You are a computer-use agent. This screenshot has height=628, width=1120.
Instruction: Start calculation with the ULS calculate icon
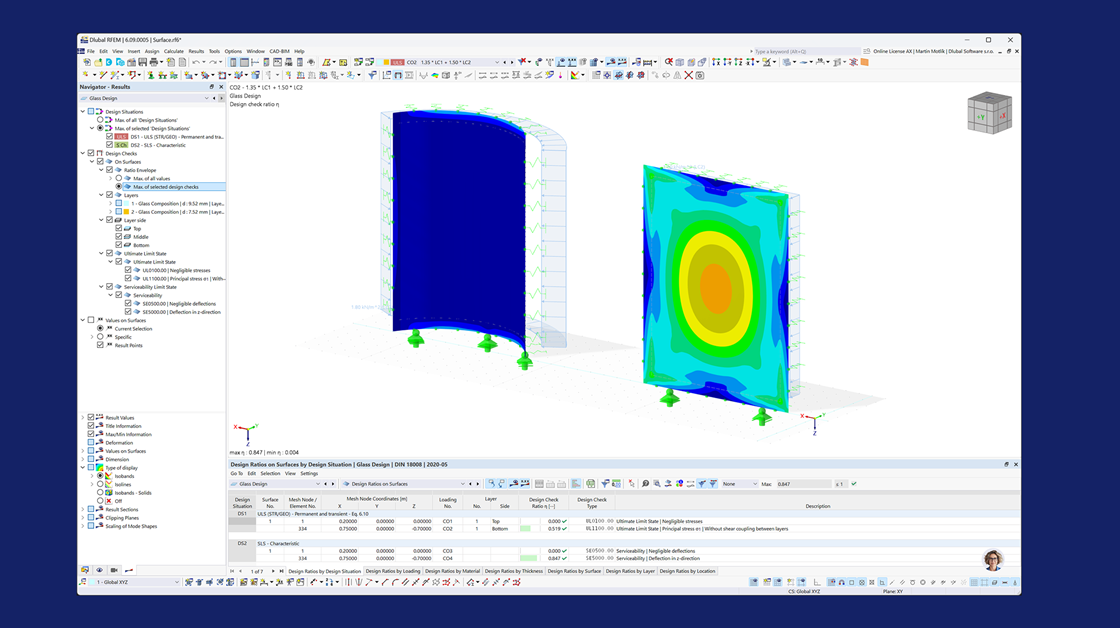398,61
